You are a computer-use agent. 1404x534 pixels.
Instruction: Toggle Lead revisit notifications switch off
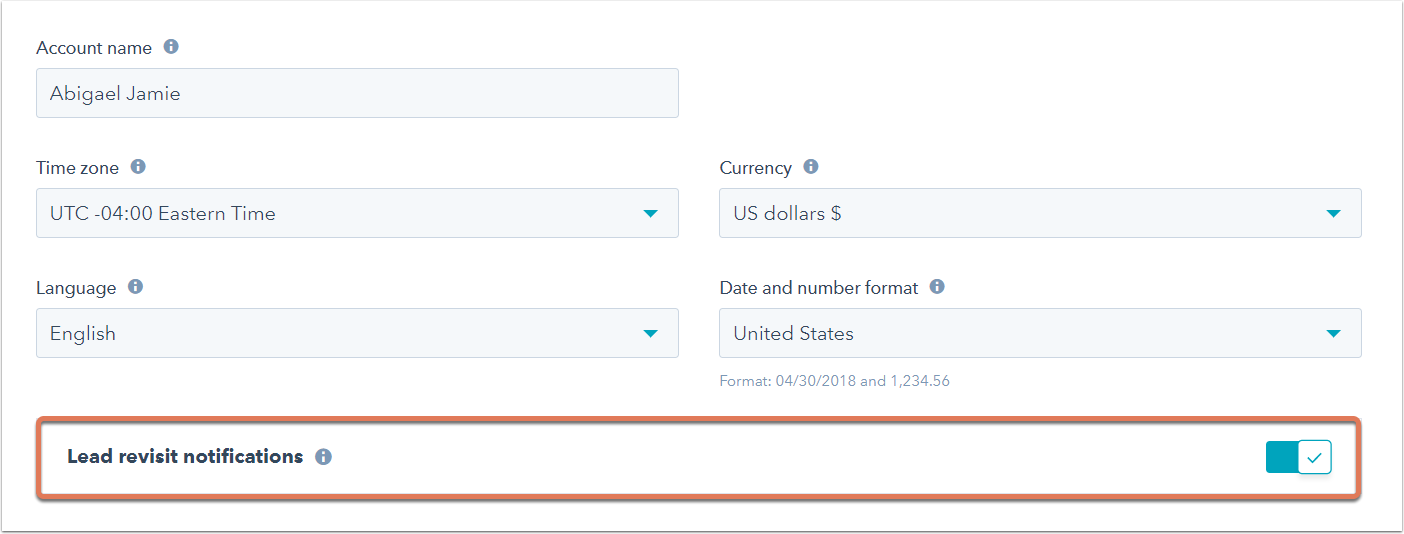point(1298,457)
